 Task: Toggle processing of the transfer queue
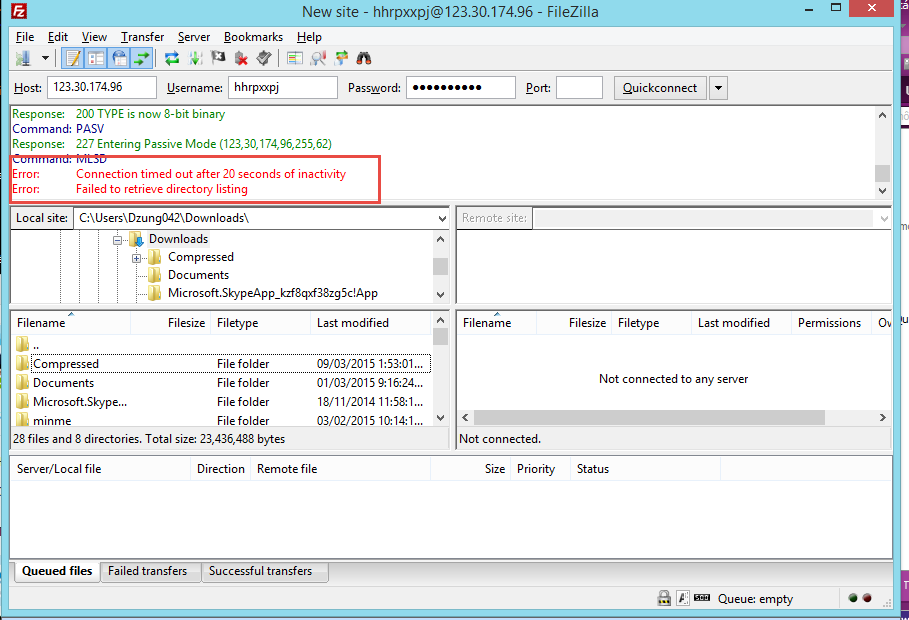tap(195, 58)
